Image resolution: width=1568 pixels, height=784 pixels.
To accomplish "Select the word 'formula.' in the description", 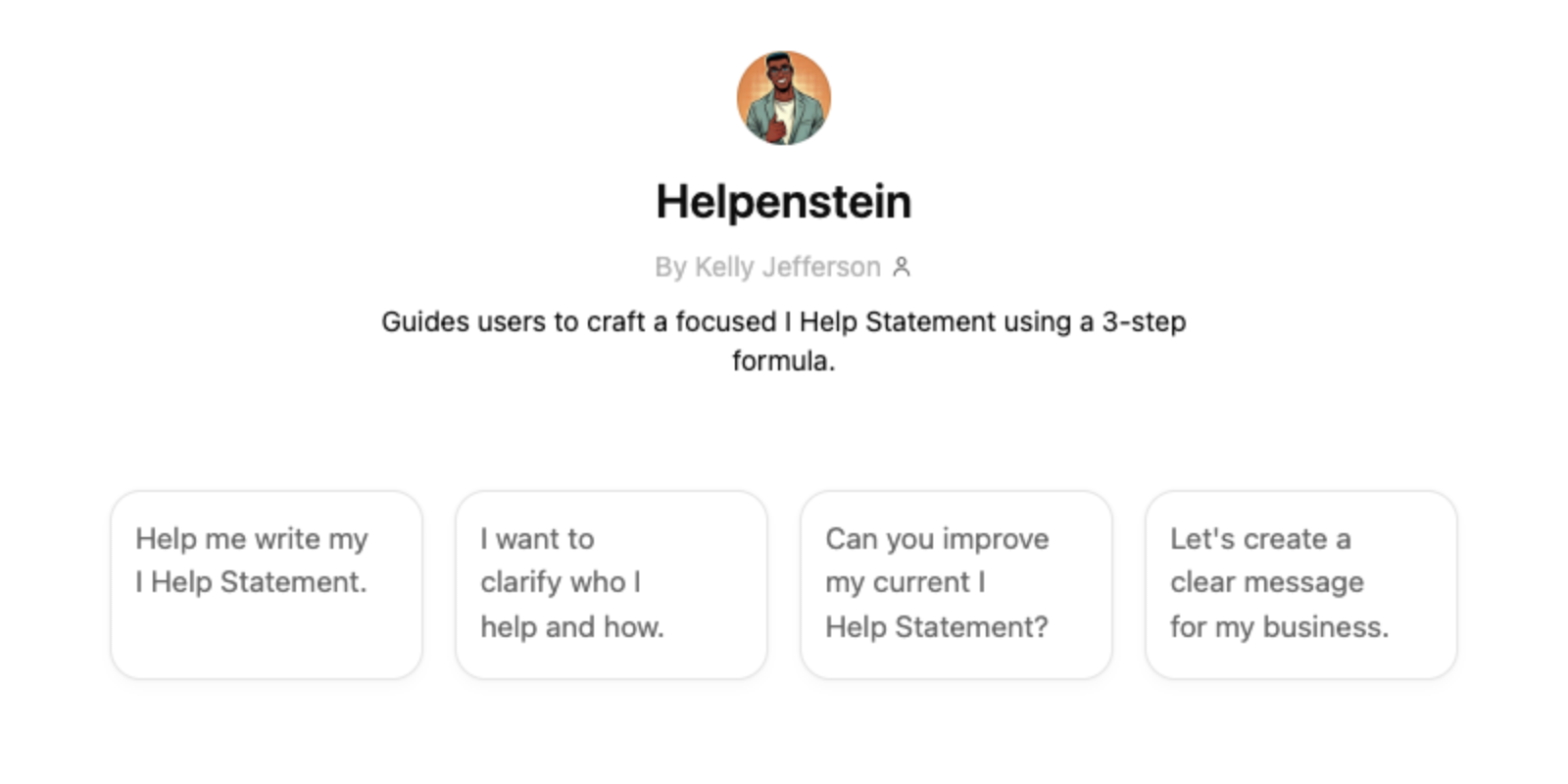I will 784,361.
